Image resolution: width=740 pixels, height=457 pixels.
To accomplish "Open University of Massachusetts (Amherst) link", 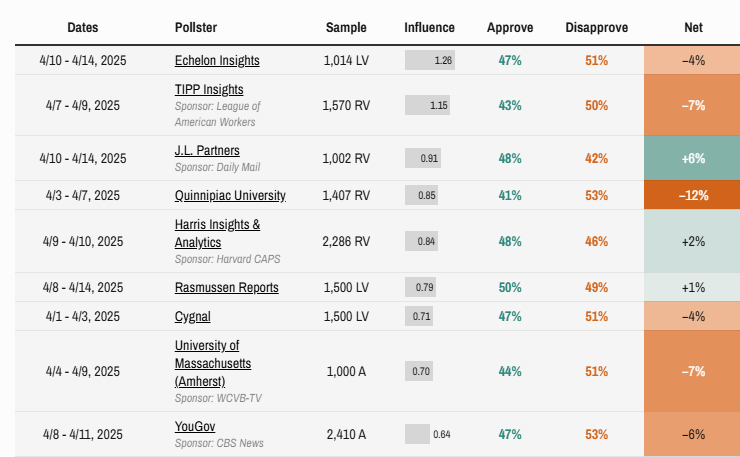I will [212, 363].
